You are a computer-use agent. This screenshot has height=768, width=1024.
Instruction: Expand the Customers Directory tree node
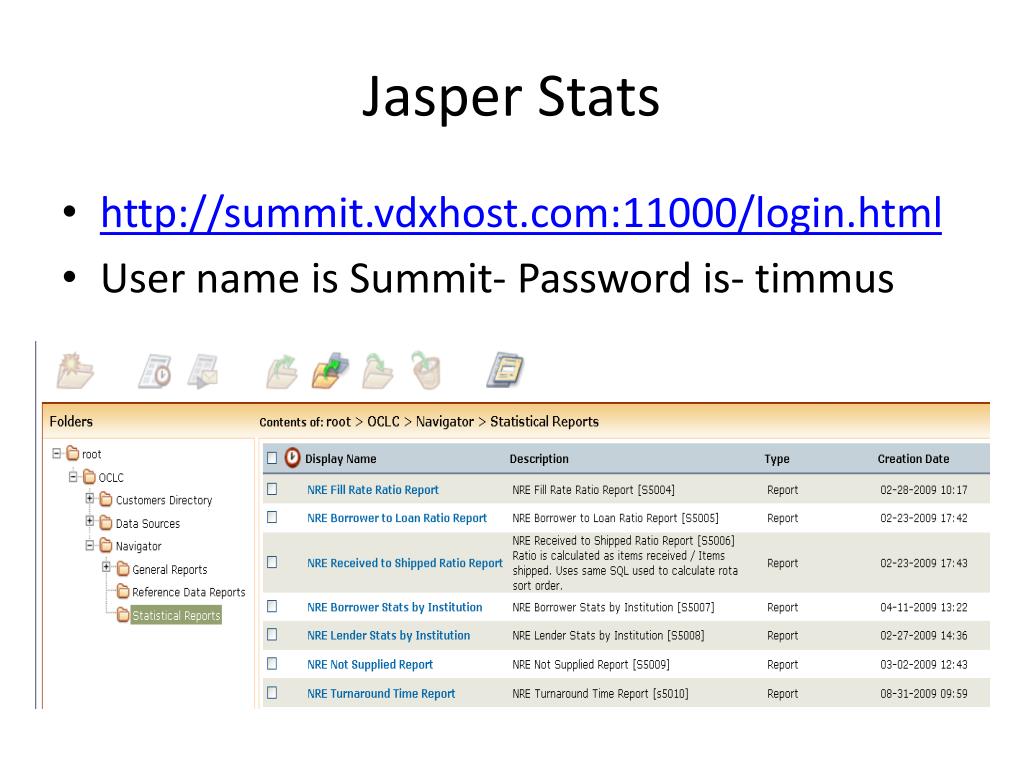(90, 498)
